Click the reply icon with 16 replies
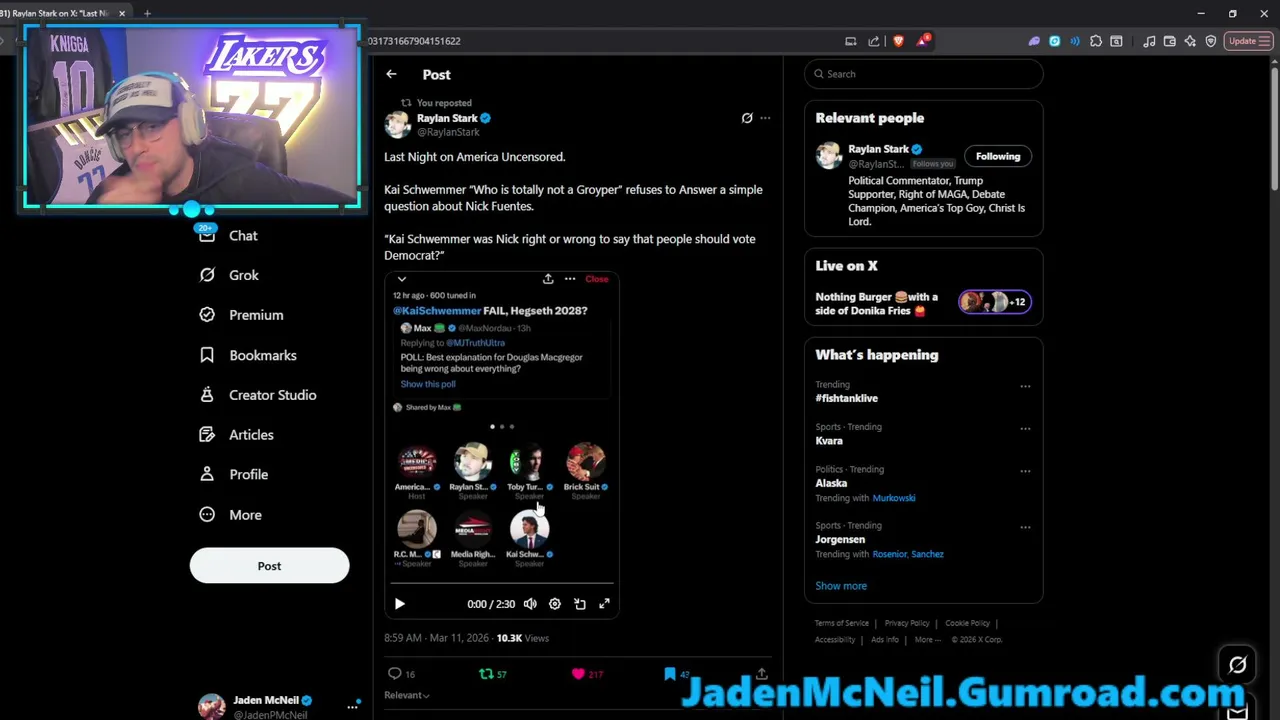1280x720 pixels. click(394, 674)
